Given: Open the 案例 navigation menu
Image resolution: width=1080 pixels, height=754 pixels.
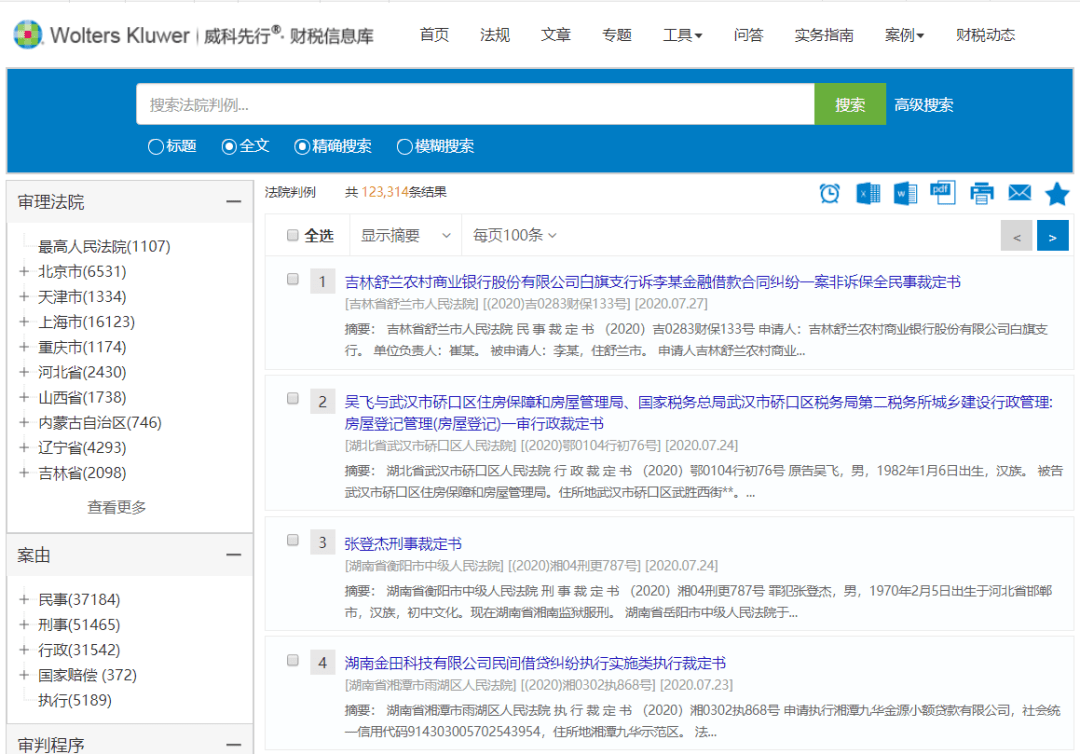Looking at the screenshot, I should coord(904,35).
